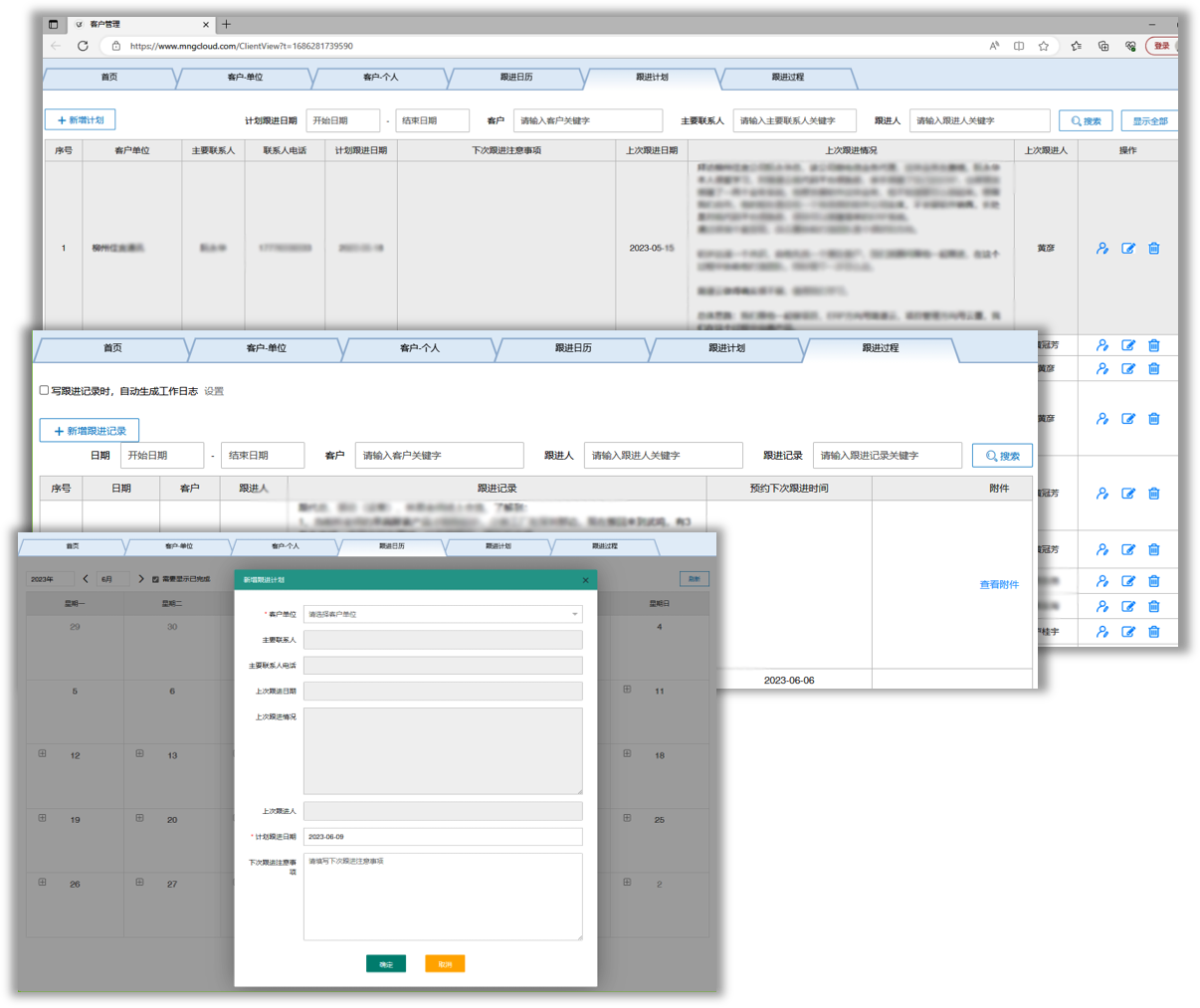Click the green 确定 button

coord(386,964)
